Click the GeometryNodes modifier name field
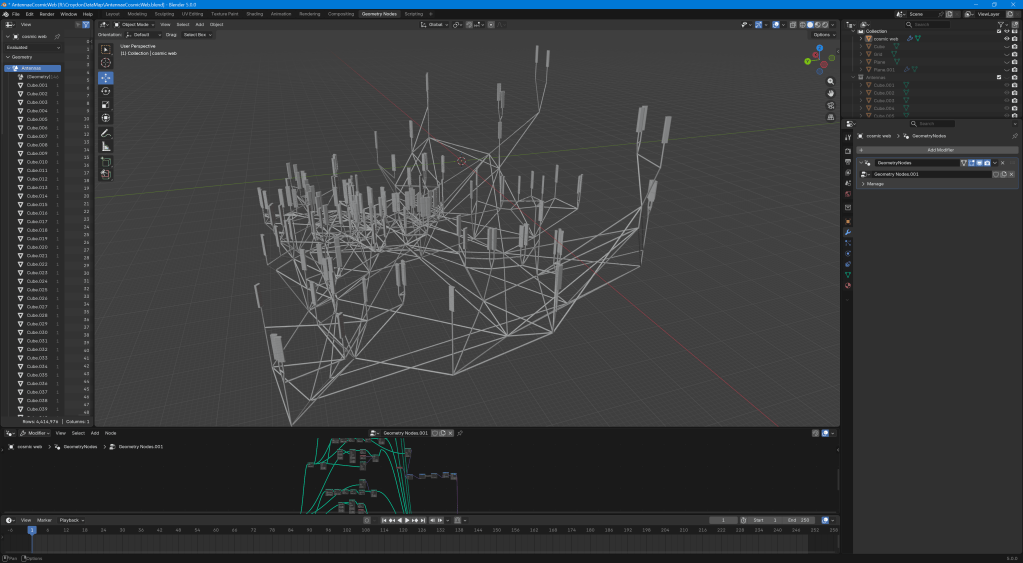Screen dimensions: 1023x563 pyautogui.click(x=918, y=162)
